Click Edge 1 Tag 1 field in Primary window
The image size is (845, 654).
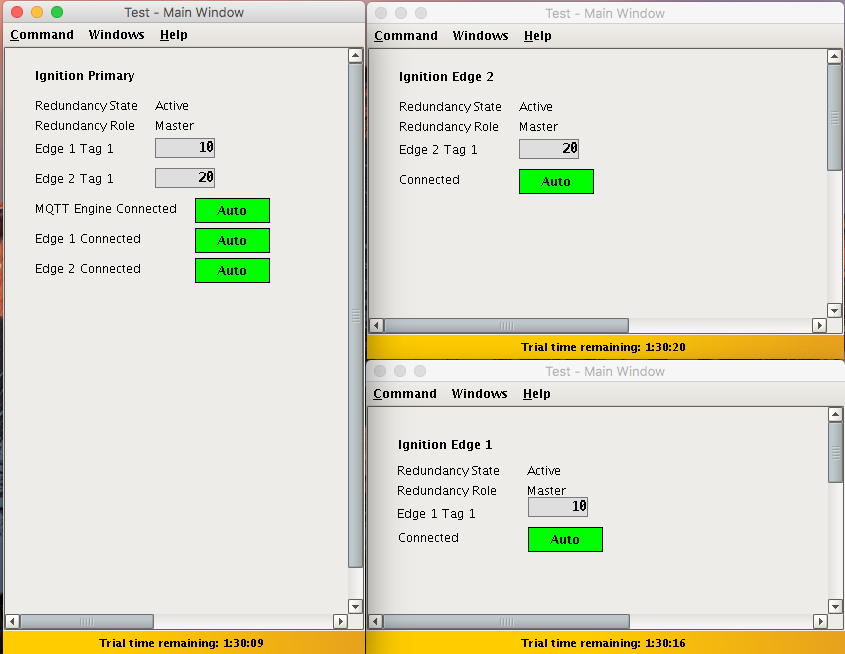[185, 148]
